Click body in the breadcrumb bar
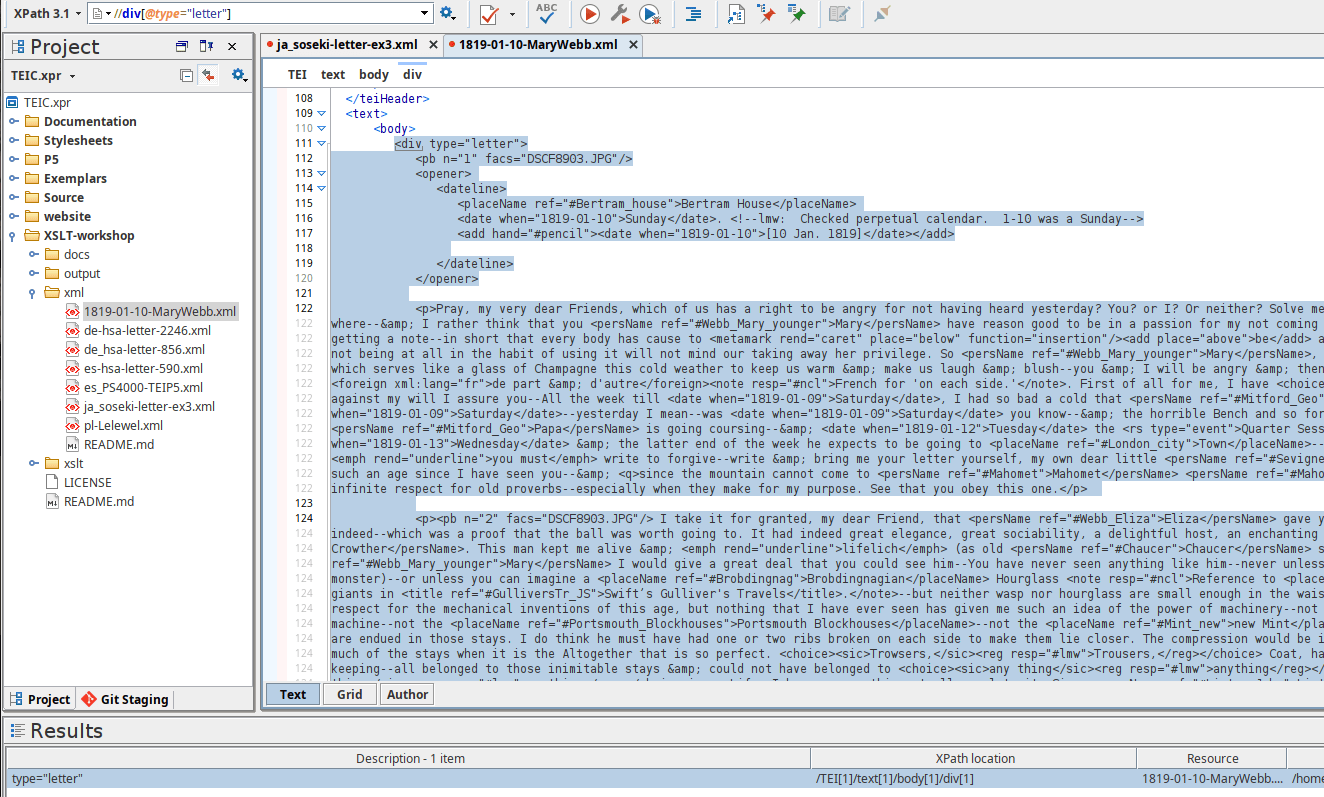 coord(373,74)
